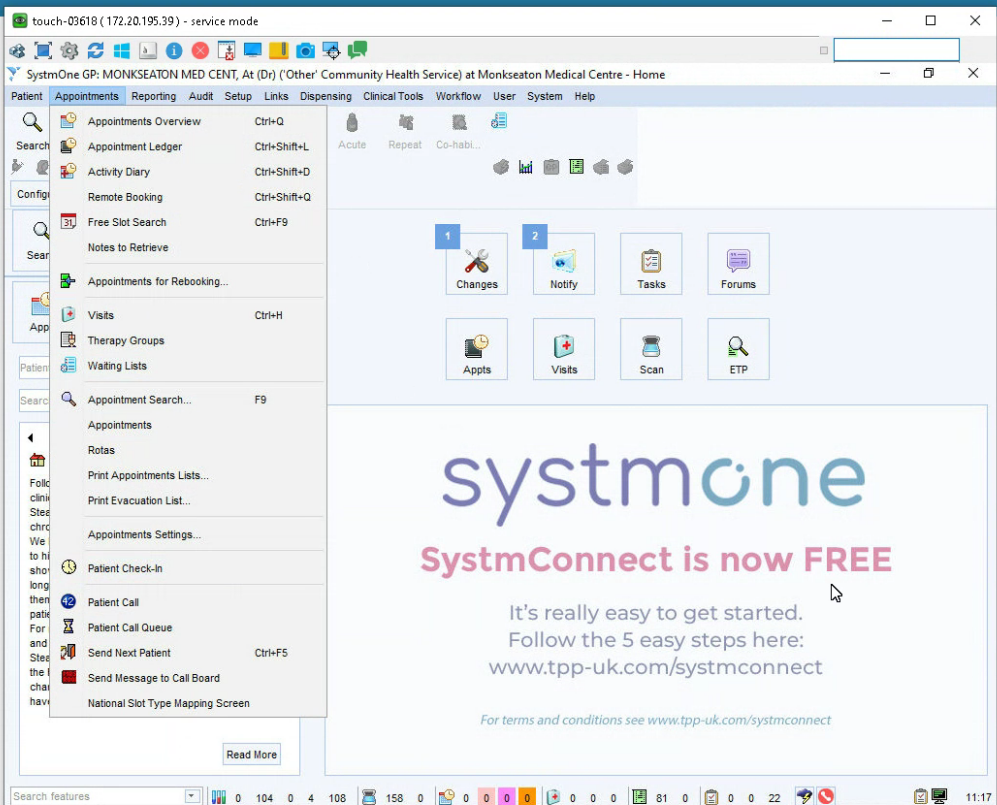Click the Search features input field
The height and width of the screenshot is (805, 997).
(97, 796)
